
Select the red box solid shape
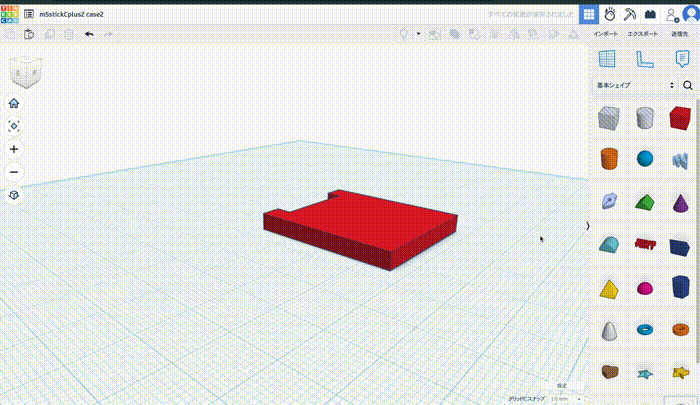680,118
